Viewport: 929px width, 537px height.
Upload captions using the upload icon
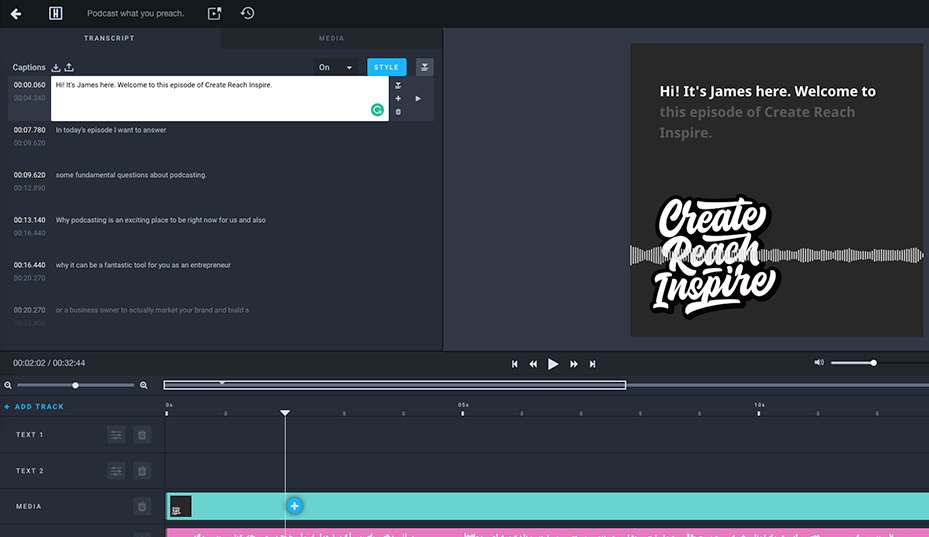[69, 68]
